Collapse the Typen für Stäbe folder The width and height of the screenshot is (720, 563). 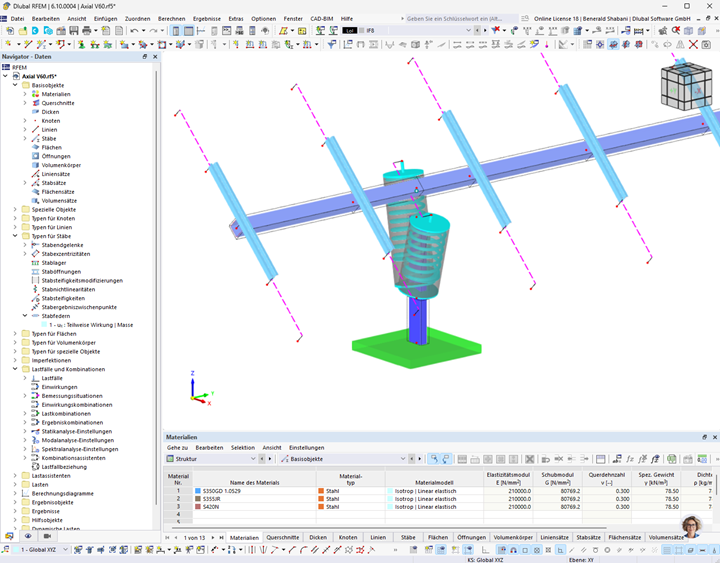click(x=15, y=236)
